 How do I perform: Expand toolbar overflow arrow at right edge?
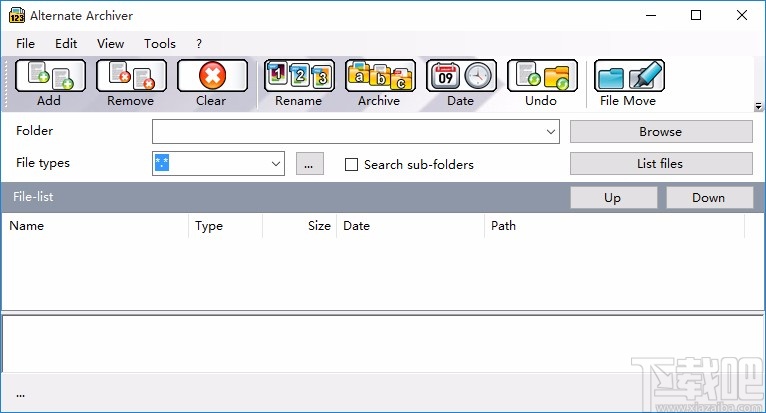pos(758,106)
